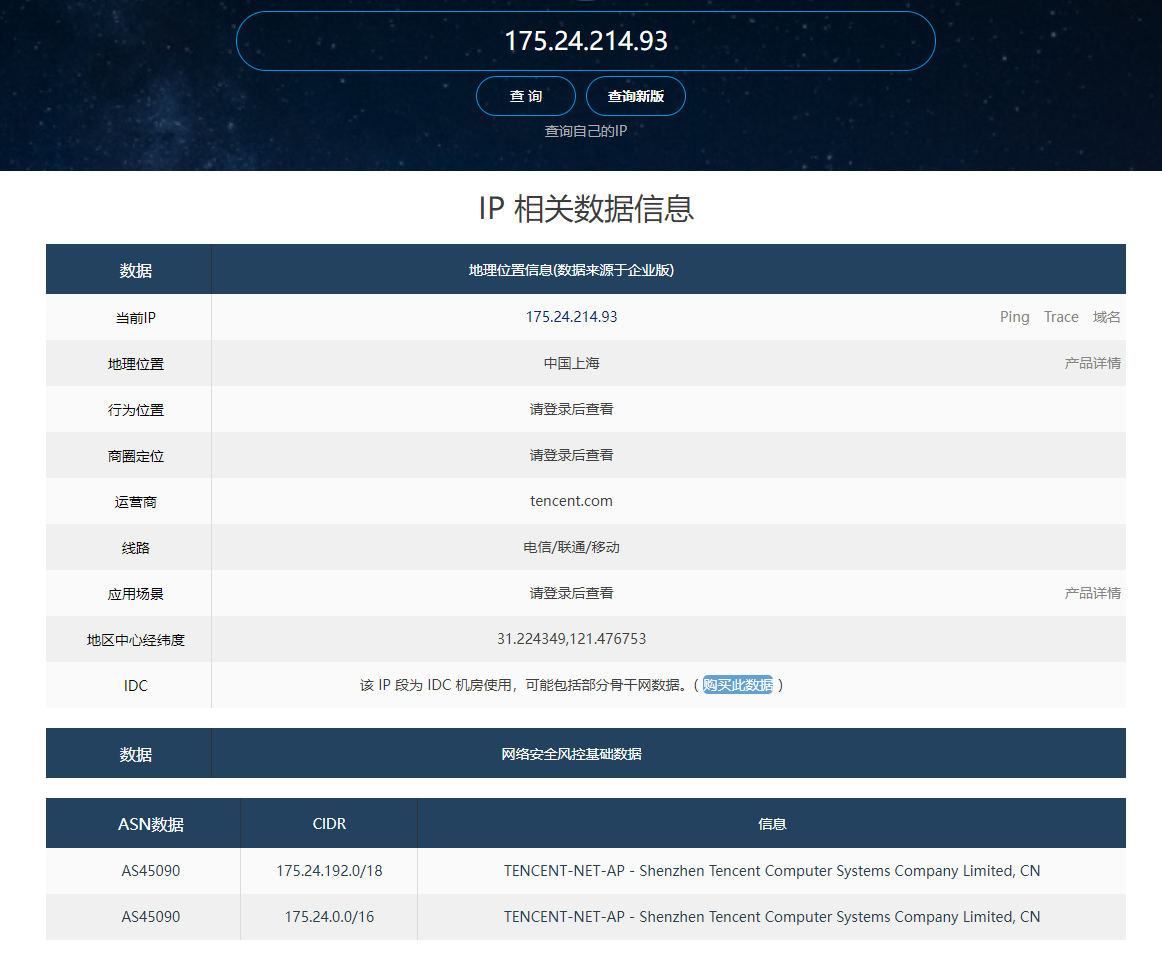Open 产品详情 in the 应用场景 row
The height and width of the screenshot is (963, 1162).
(x=1092, y=593)
